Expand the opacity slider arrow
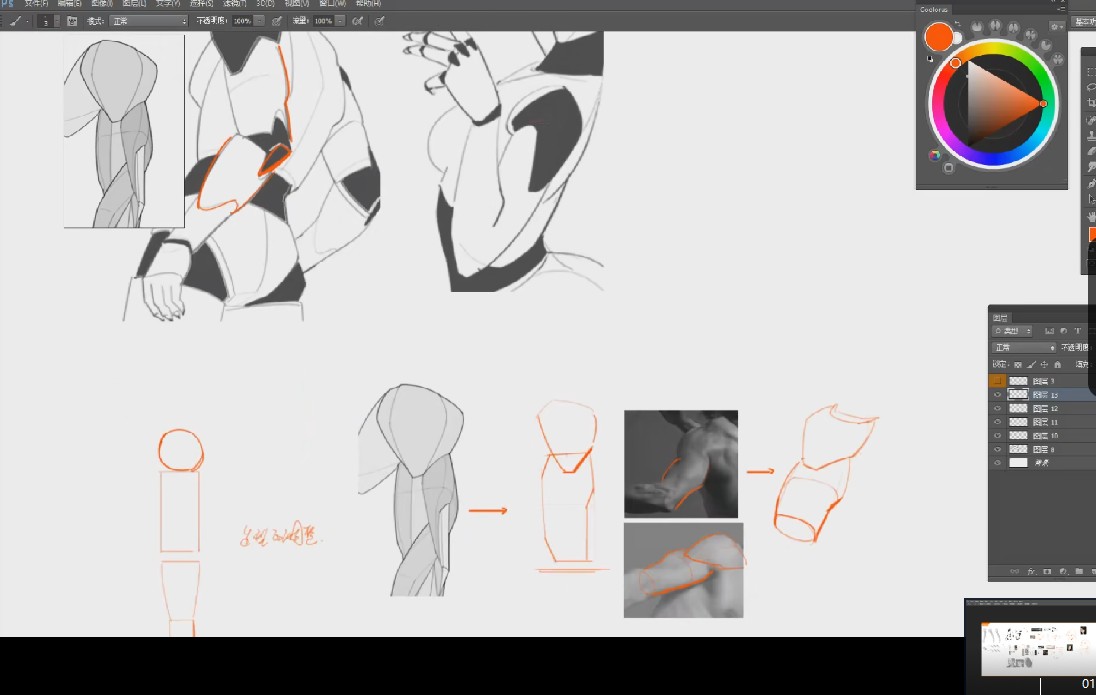Screen dimensions: 1096x695 point(259,21)
